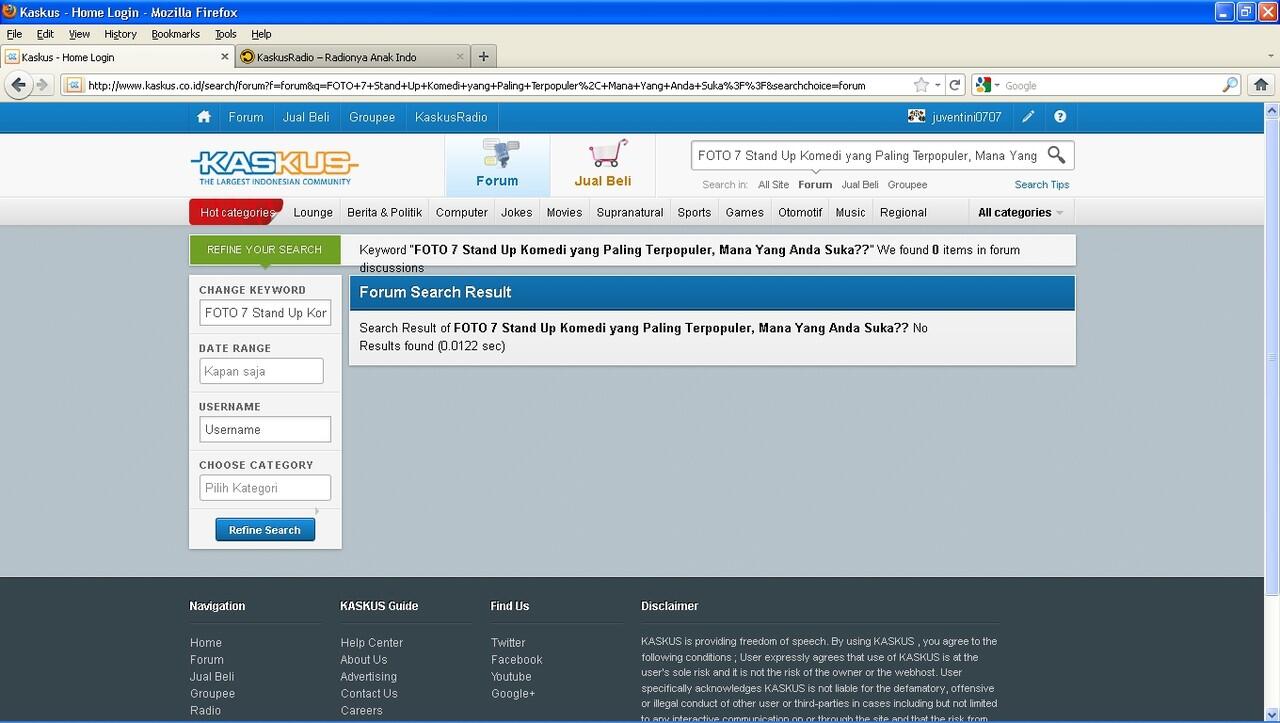Click the pencil edit icon near username
The height and width of the screenshot is (723, 1280).
coord(1028,117)
